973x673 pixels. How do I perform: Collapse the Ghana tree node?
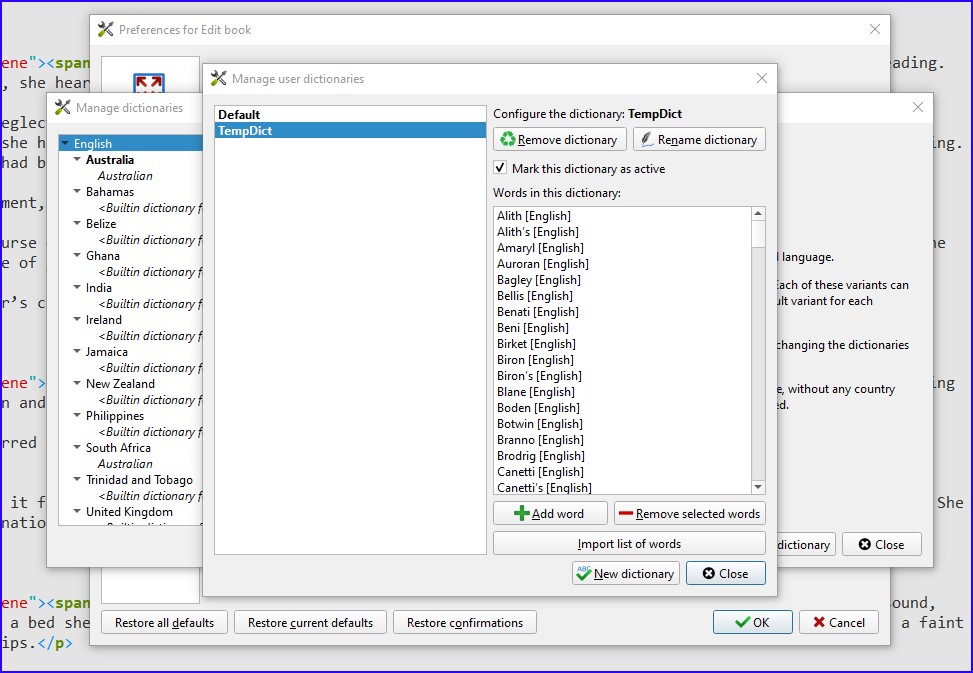[x=77, y=255]
